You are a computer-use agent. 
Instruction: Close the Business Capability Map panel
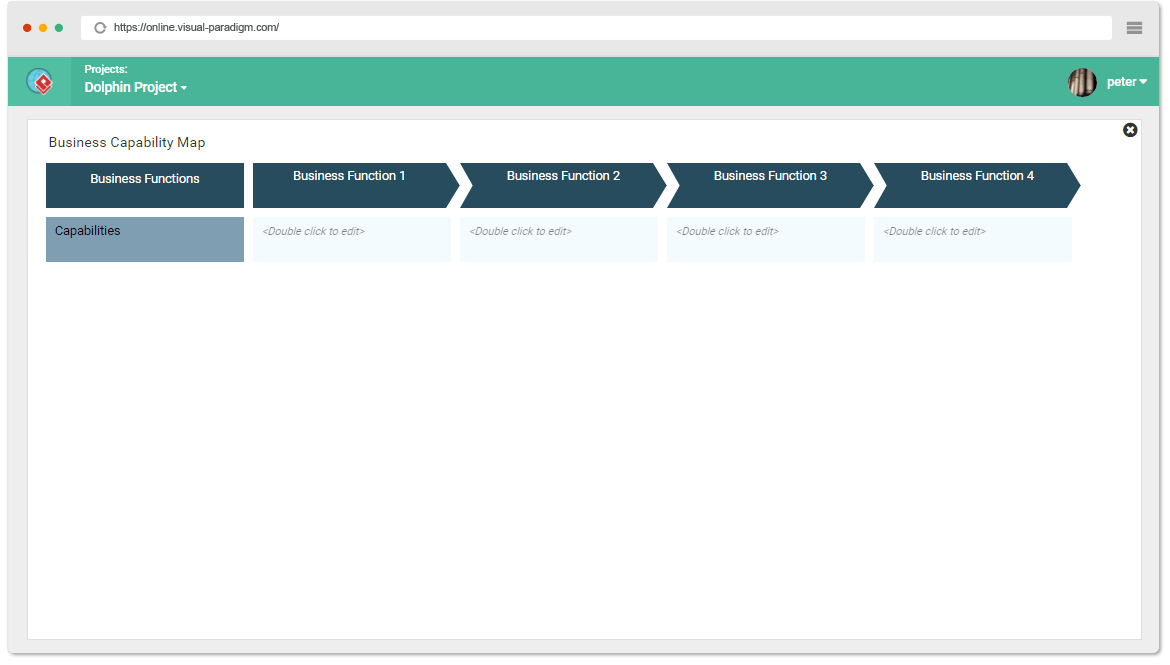pos(1130,130)
